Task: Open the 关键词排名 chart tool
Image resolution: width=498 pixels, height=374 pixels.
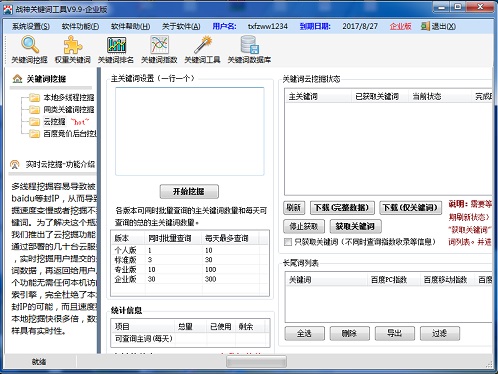Action: point(116,50)
